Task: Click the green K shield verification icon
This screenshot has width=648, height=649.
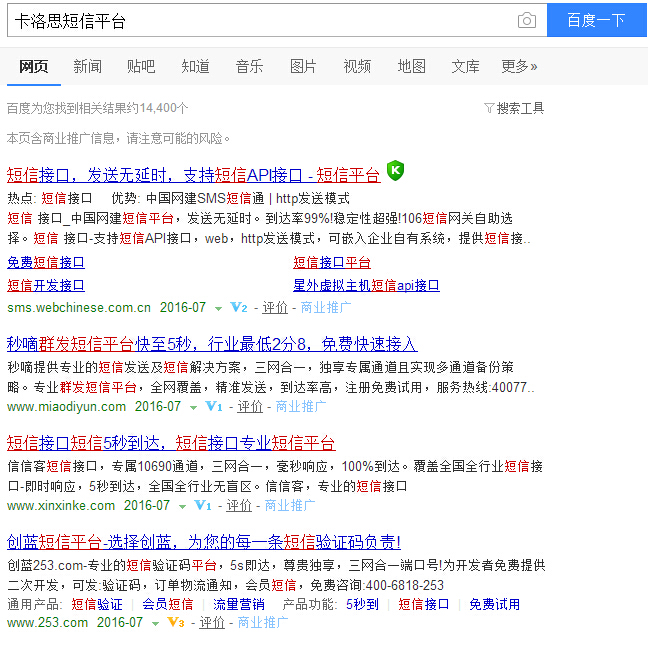Action: pos(395,170)
